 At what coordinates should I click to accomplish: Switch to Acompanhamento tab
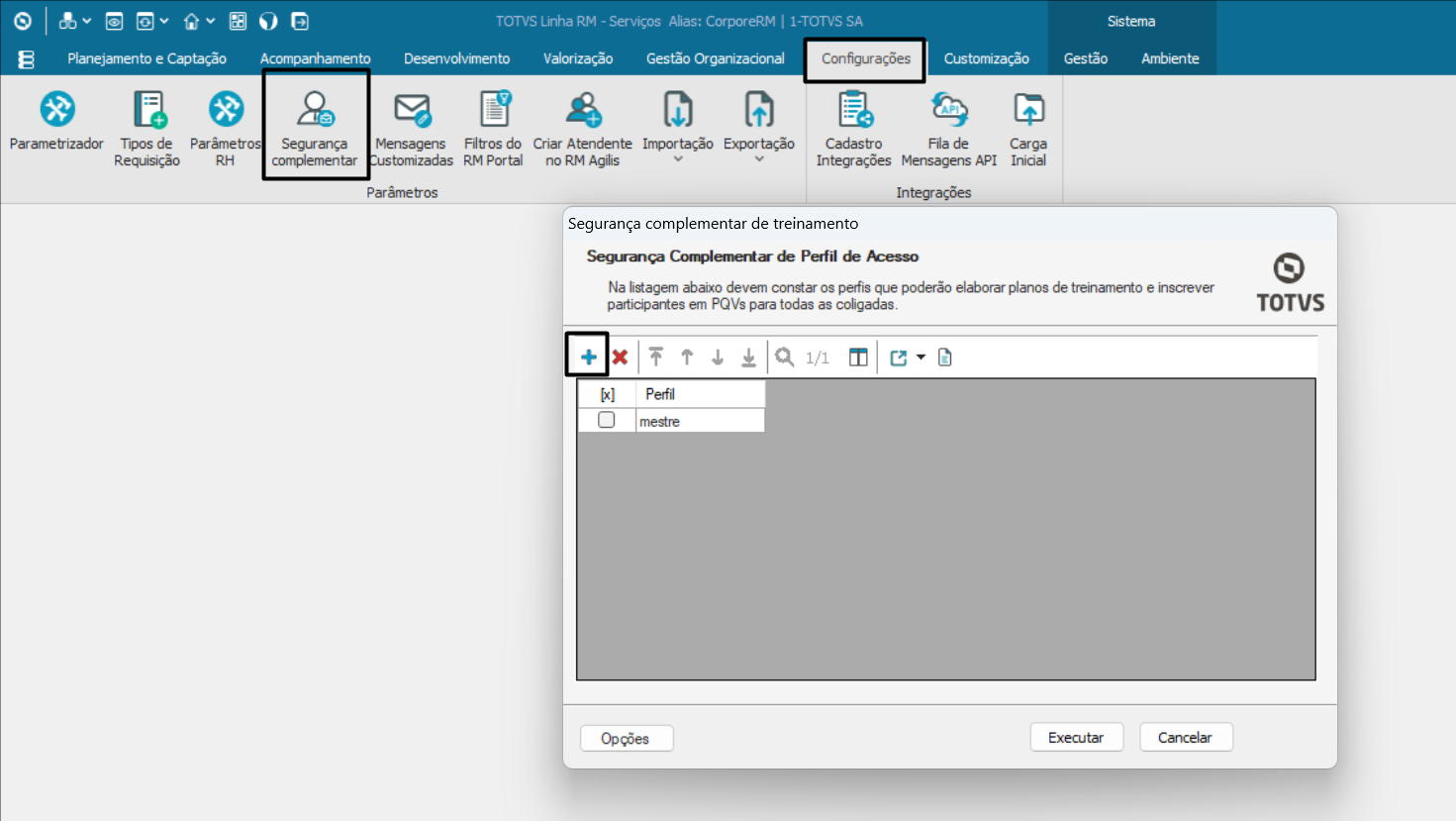[315, 58]
